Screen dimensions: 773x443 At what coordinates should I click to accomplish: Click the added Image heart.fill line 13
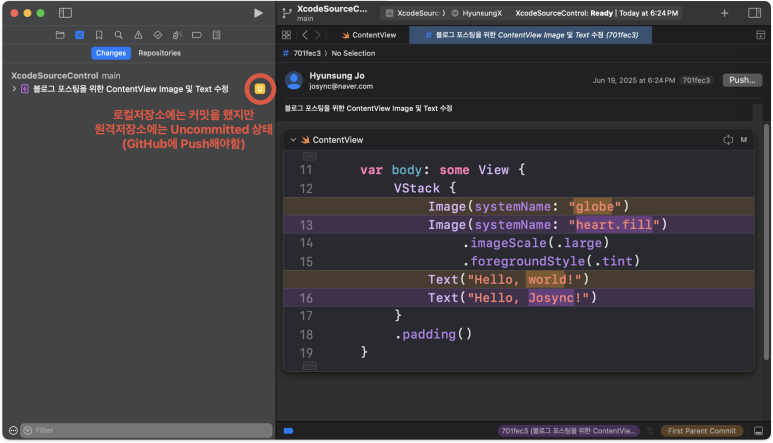coord(519,225)
